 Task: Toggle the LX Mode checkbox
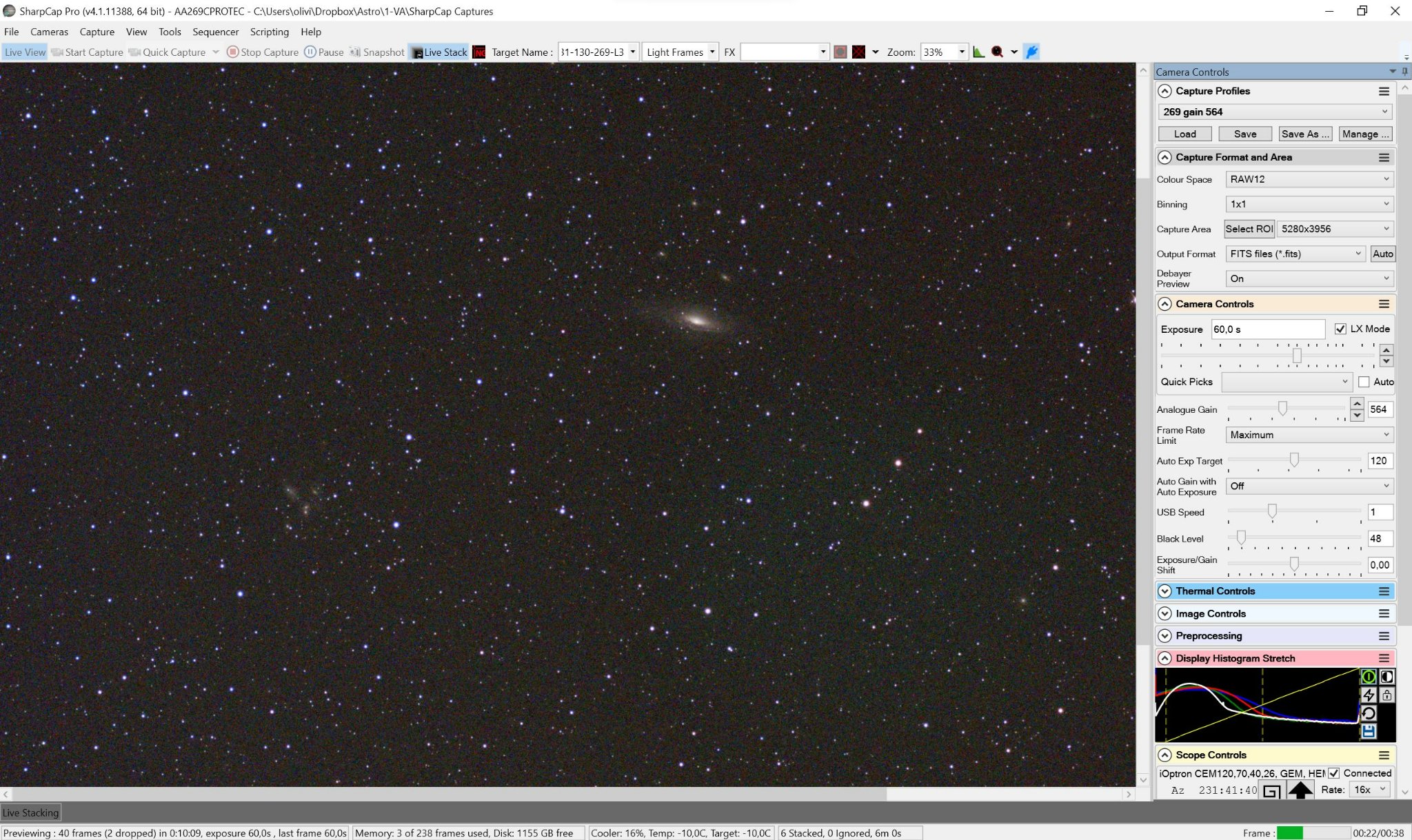tap(1340, 329)
